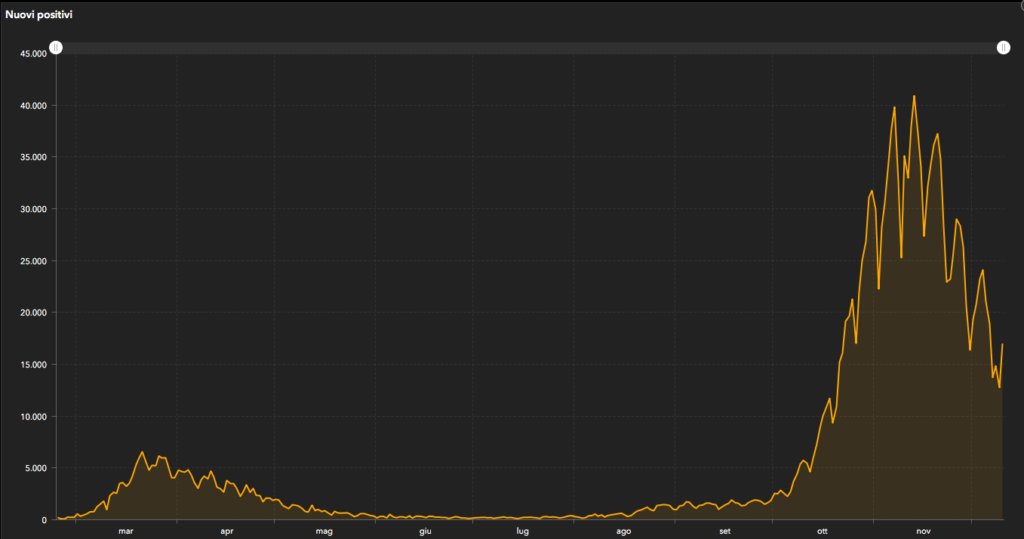
Task: Select the 'apr' month axis label
Action: click(226, 531)
